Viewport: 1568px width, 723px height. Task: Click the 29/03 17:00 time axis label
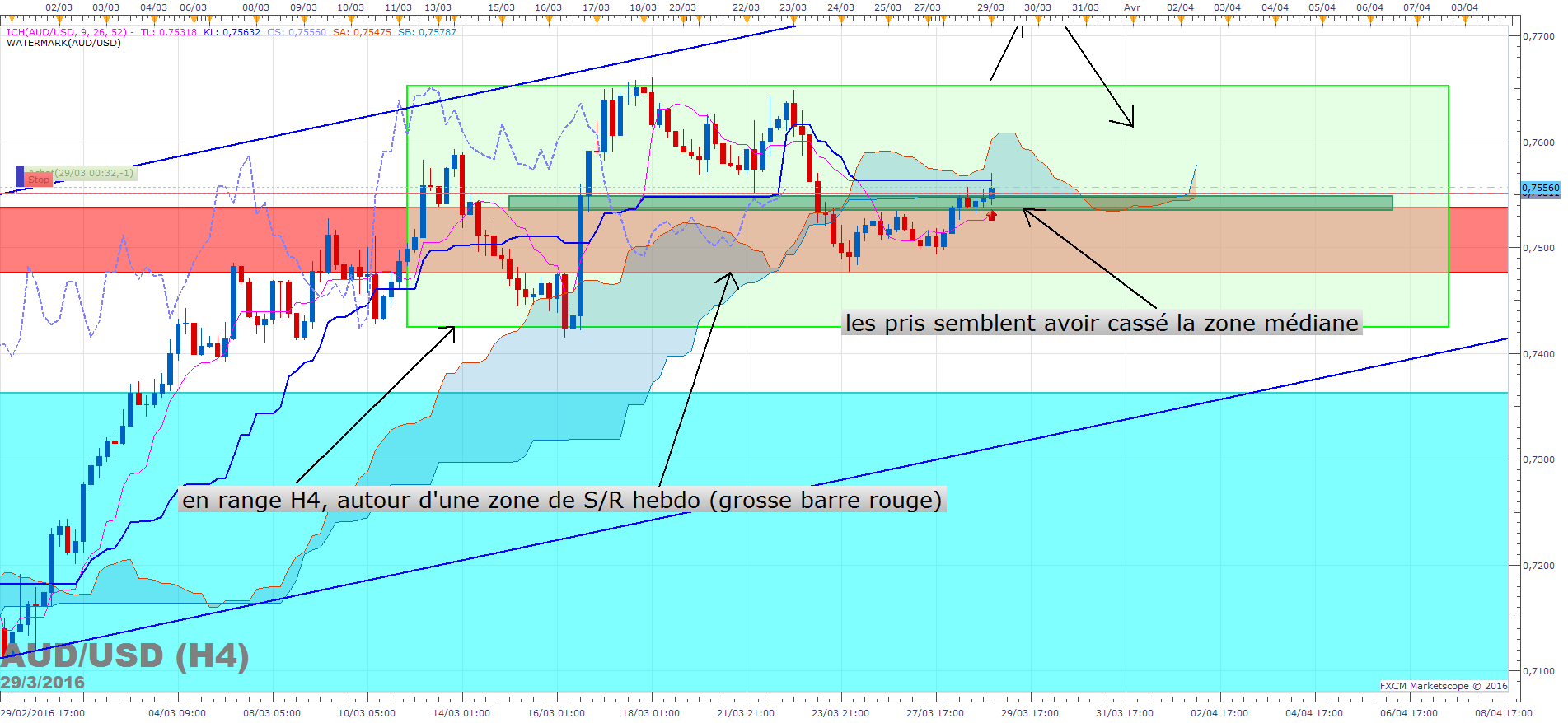click(x=1030, y=713)
